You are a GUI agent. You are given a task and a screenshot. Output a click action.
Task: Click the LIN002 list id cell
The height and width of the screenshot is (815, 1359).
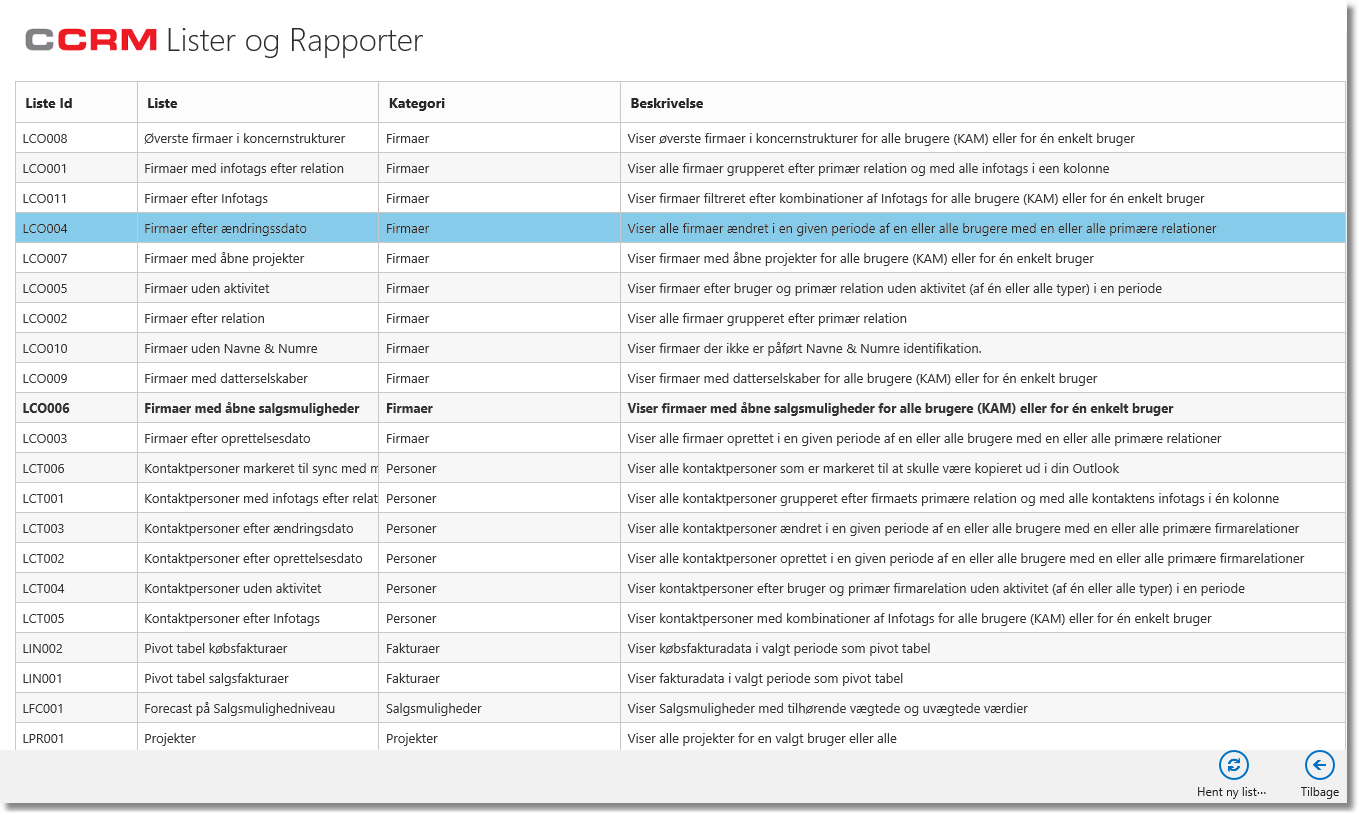click(x=77, y=648)
